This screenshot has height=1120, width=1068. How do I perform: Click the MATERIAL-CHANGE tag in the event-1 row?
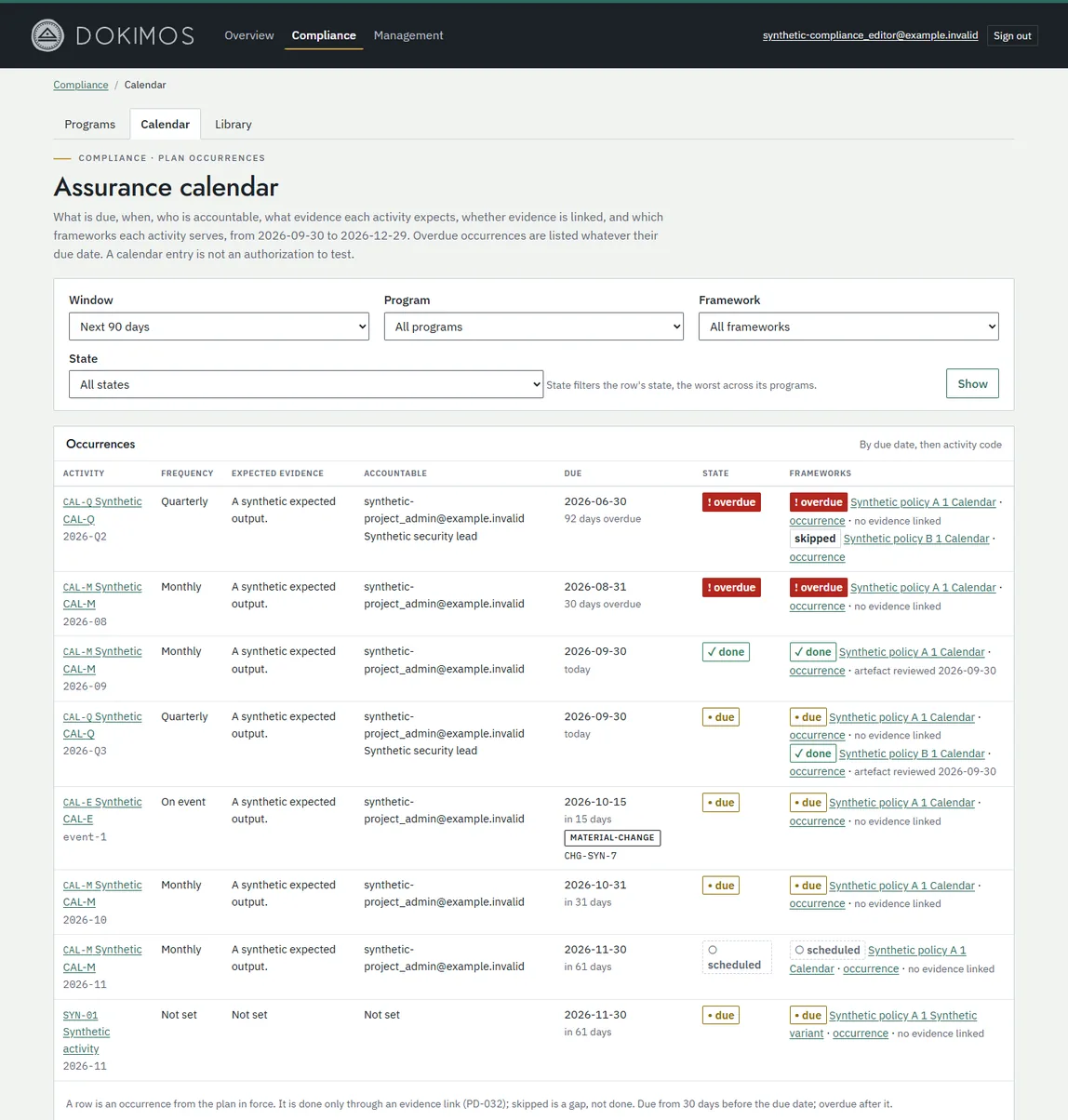pos(612,838)
